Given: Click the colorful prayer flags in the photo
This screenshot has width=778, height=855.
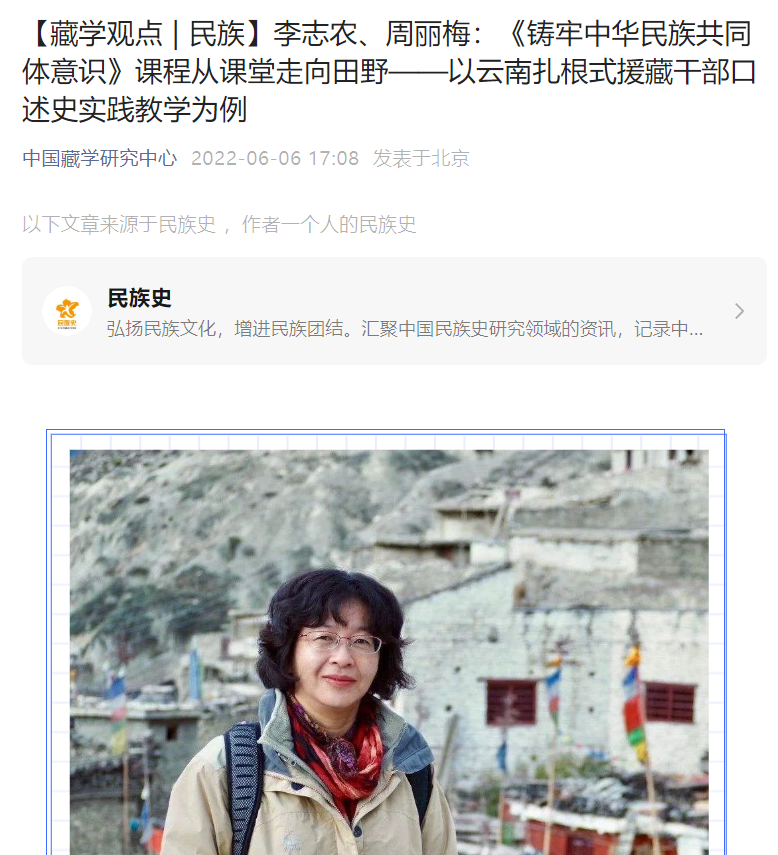Looking at the screenshot, I should [632, 703].
